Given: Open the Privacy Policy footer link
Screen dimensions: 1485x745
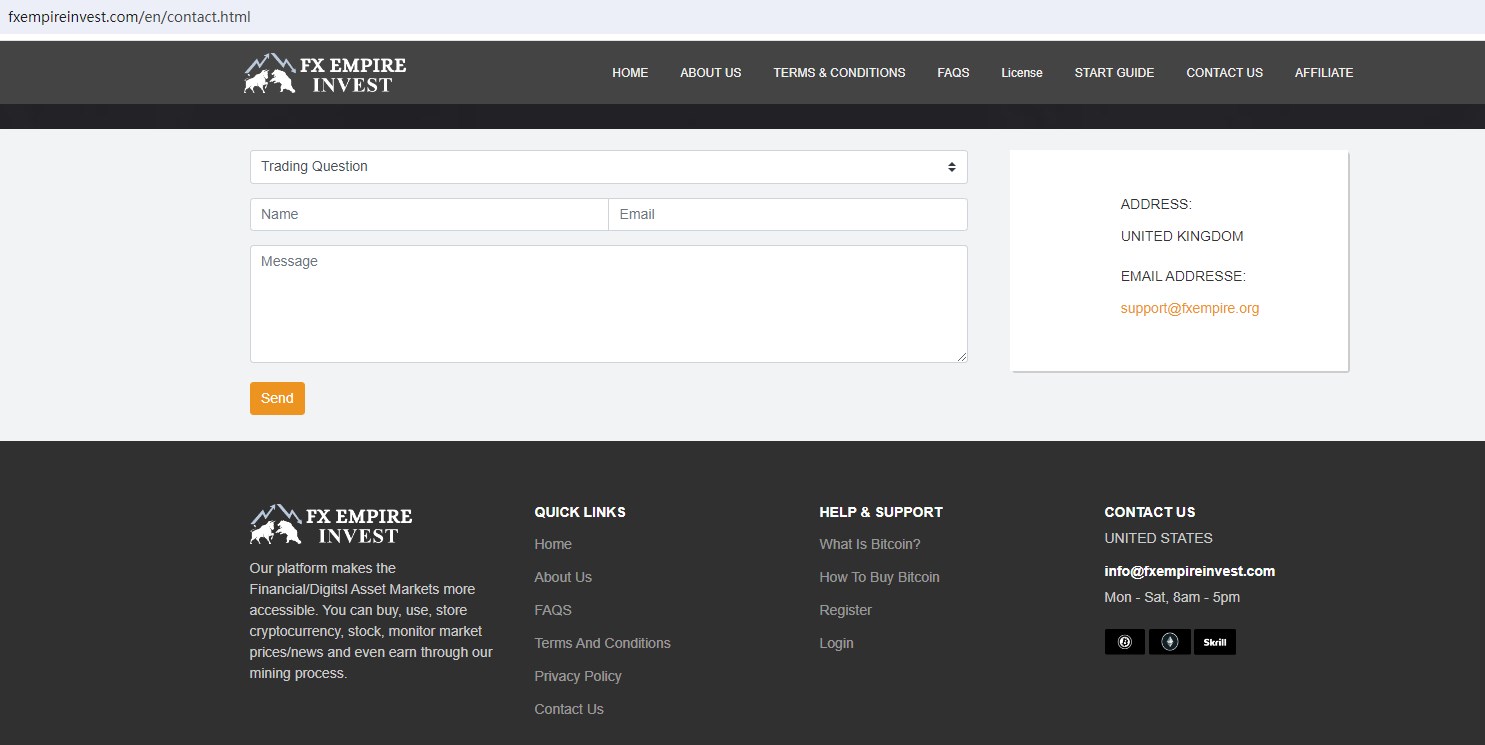Looking at the screenshot, I should click(577, 676).
